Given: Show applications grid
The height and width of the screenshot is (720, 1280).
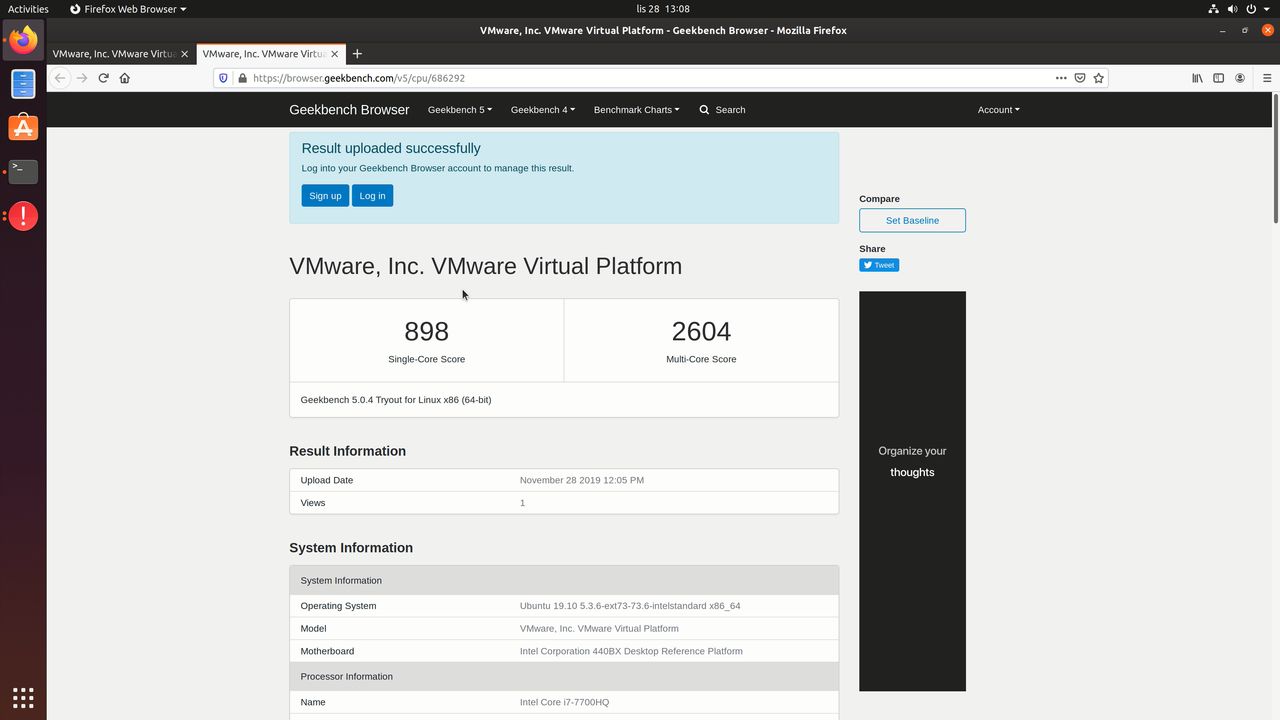Looking at the screenshot, I should coord(23,697).
